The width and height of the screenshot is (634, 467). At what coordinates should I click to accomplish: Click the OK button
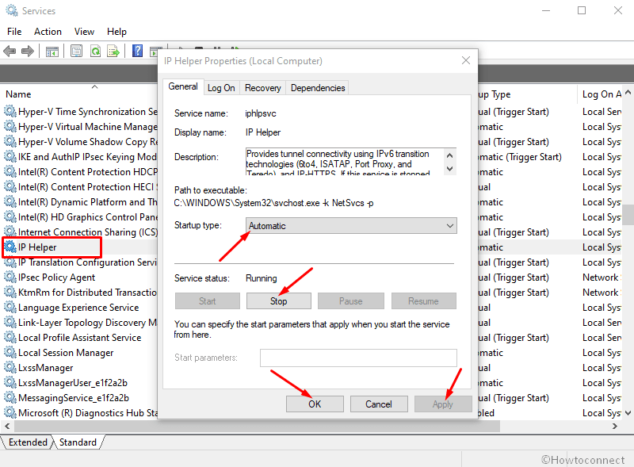click(315, 404)
